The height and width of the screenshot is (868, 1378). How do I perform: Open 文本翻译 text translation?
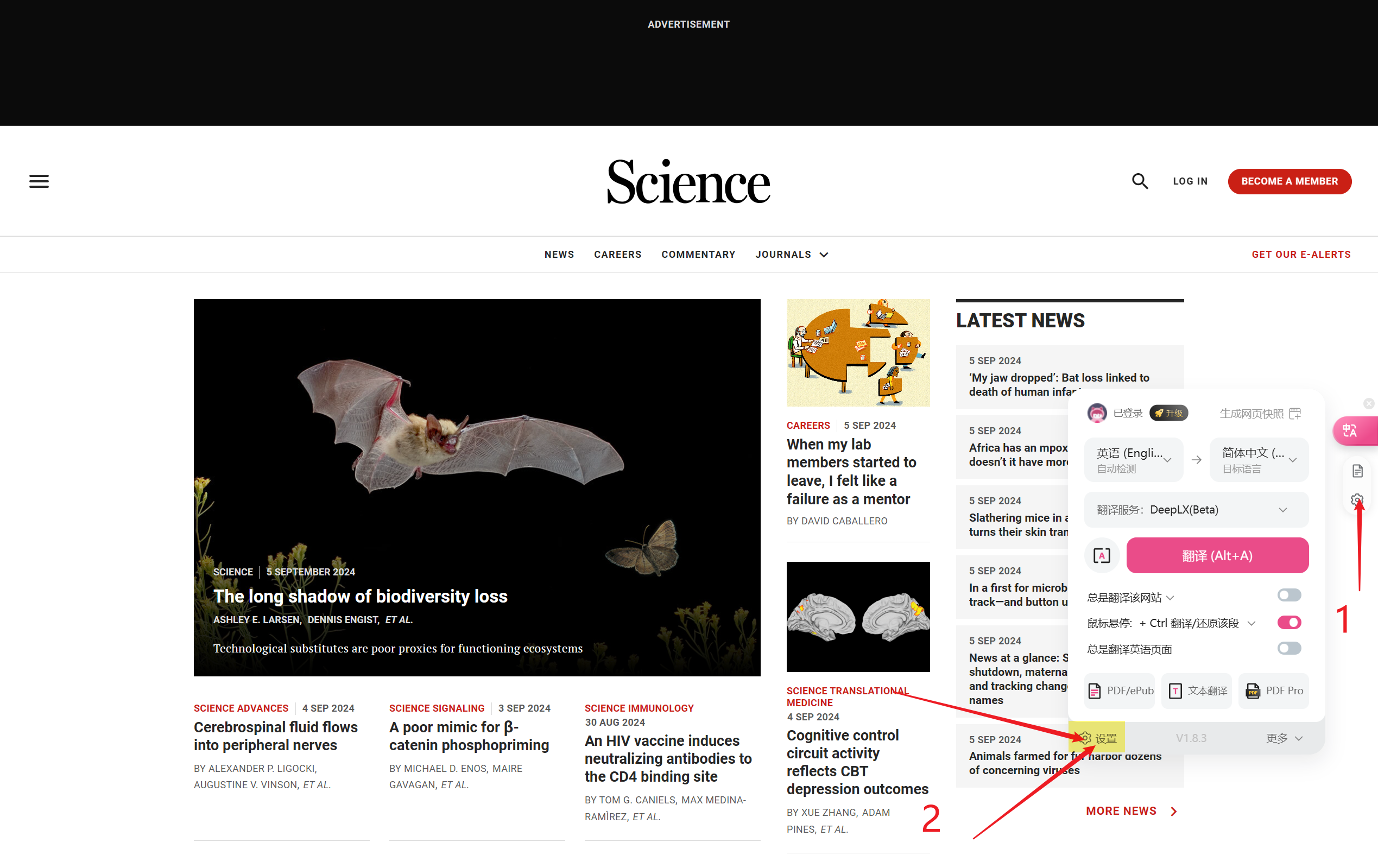point(1197,690)
